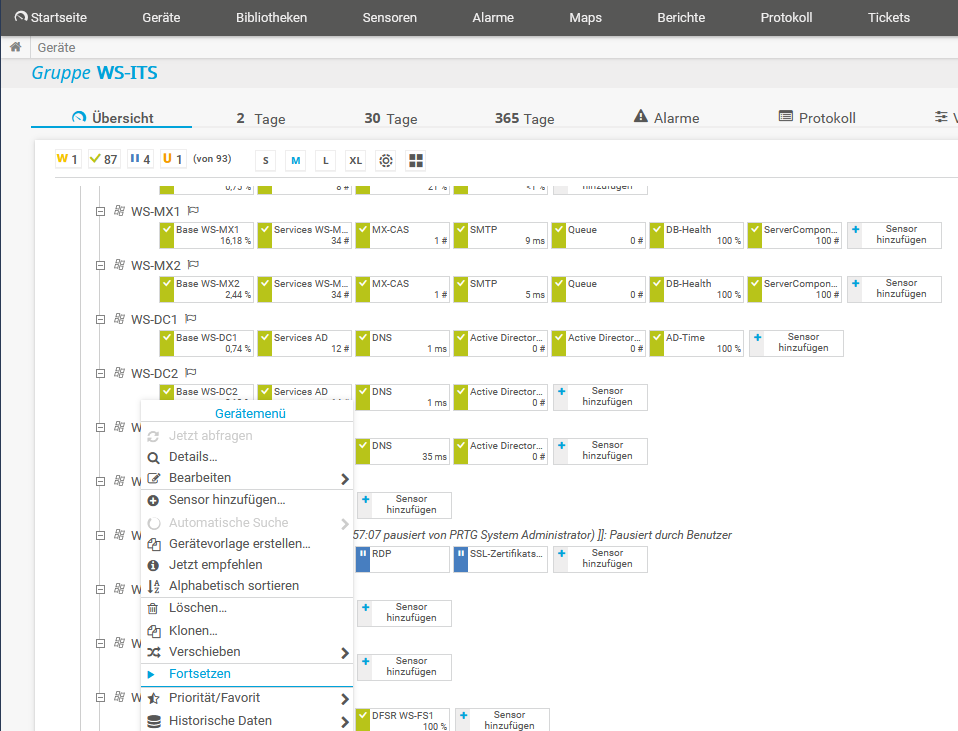Add sensor to WS-DC1 via Sensor hinzufügen
The width and height of the screenshot is (958, 731).
(796, 342)
